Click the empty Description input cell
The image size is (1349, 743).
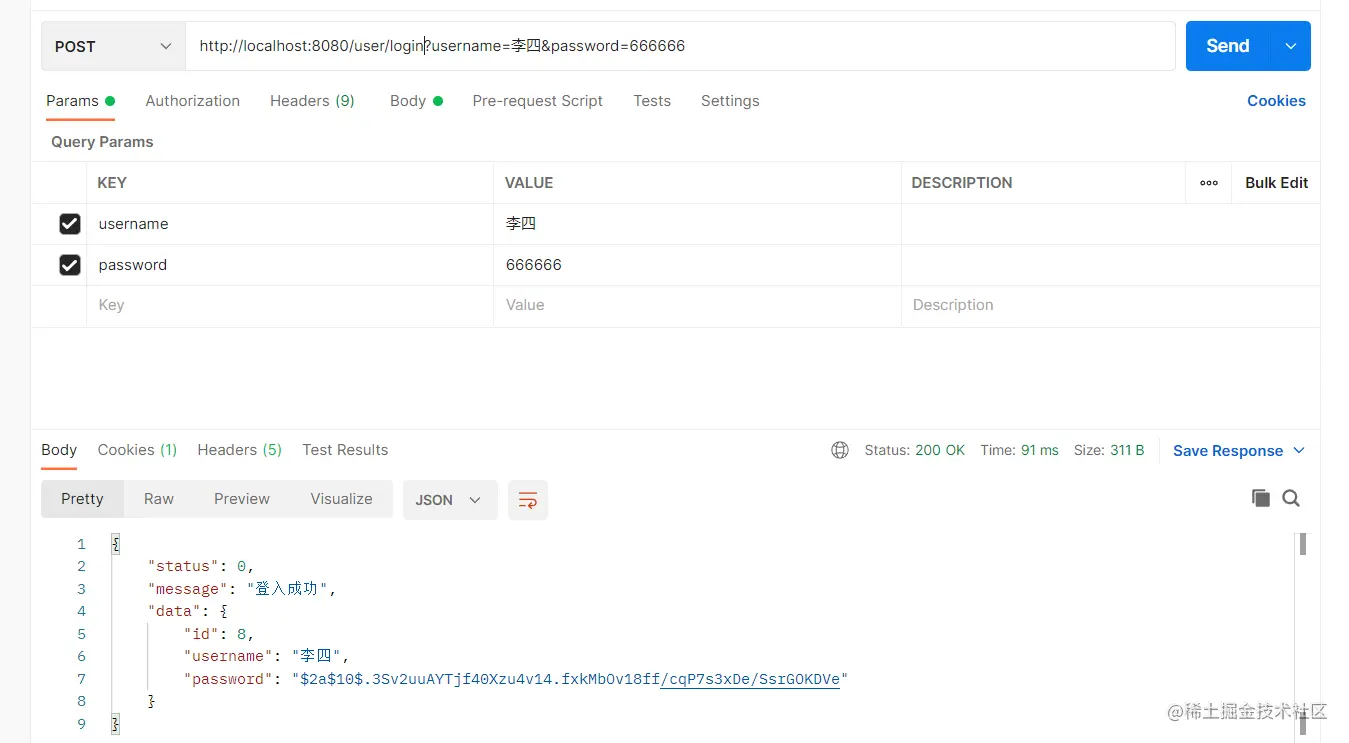tap(1110, 305)
